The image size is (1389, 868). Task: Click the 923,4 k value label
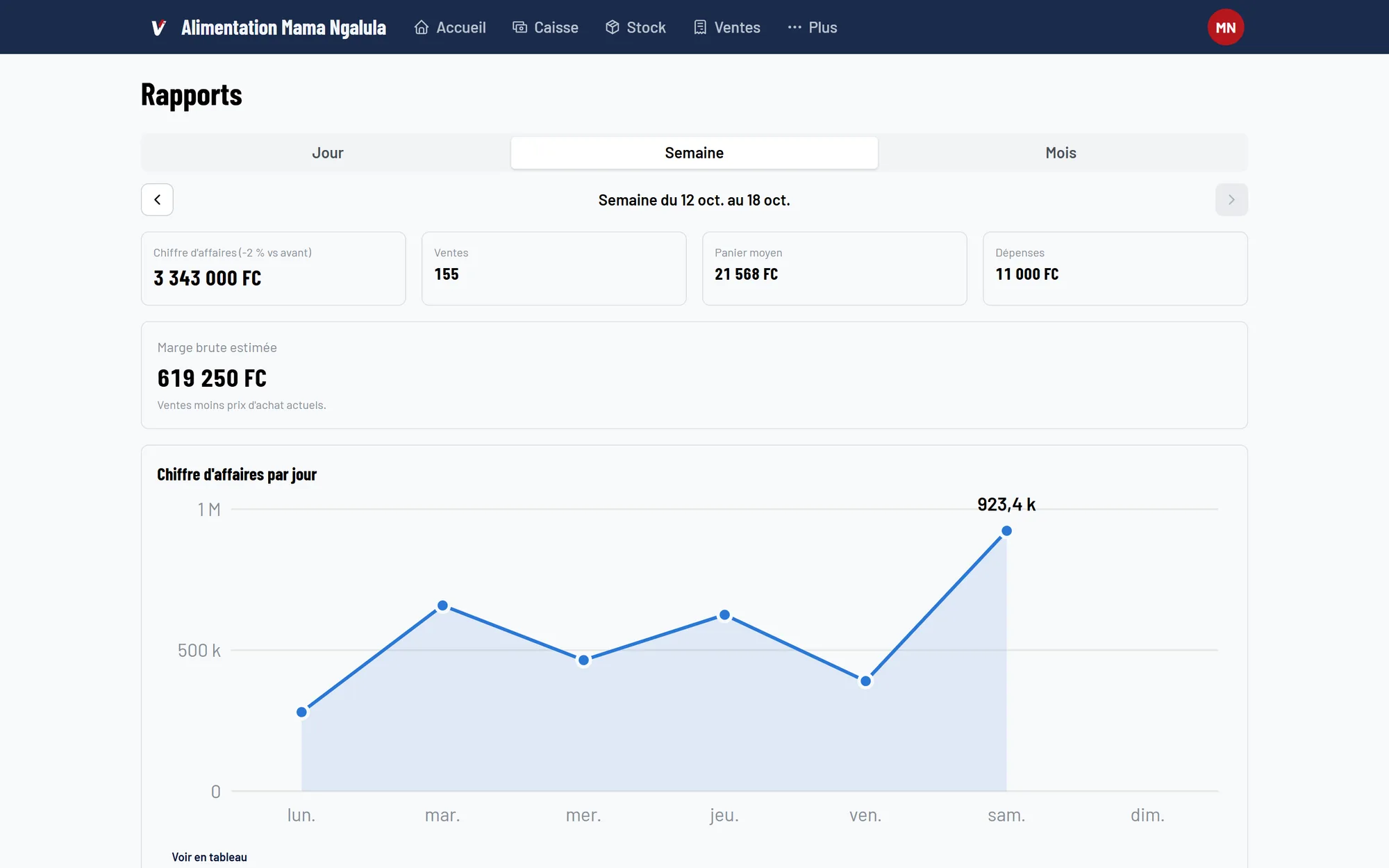click(x=1006, y=505)
